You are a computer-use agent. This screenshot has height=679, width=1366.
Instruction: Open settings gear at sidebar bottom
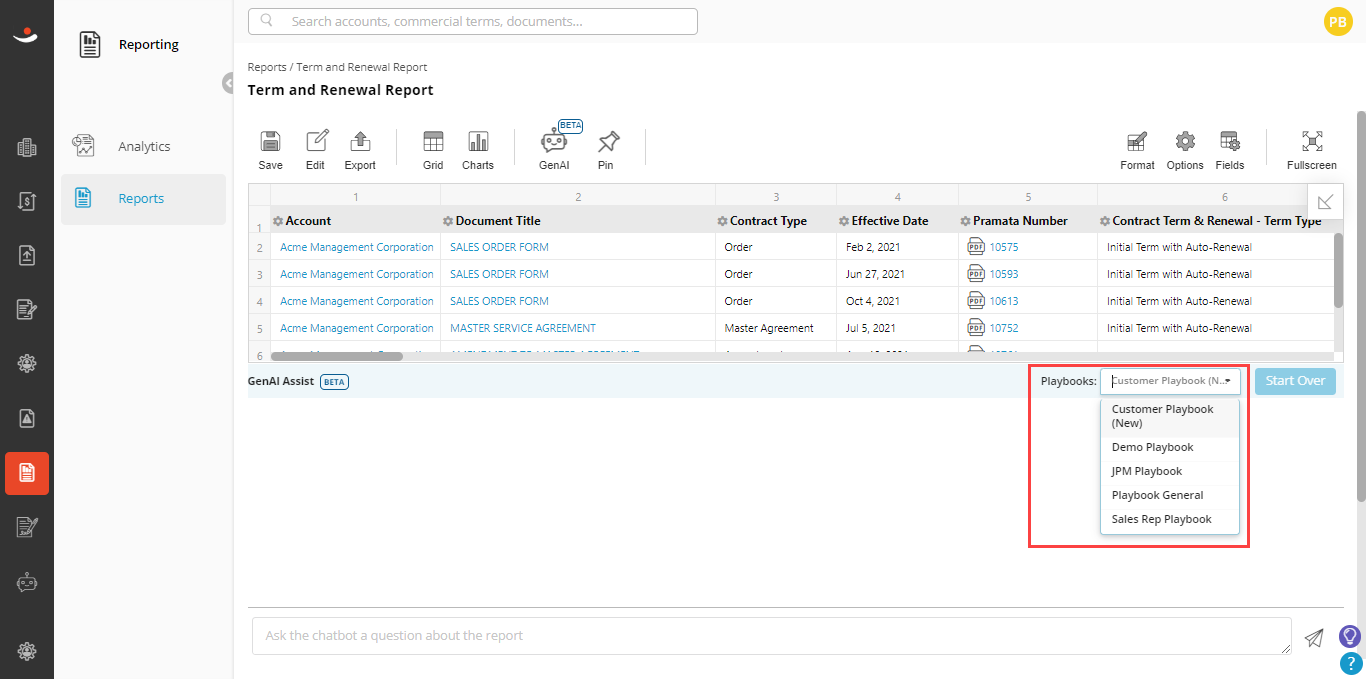pos(27,651)
